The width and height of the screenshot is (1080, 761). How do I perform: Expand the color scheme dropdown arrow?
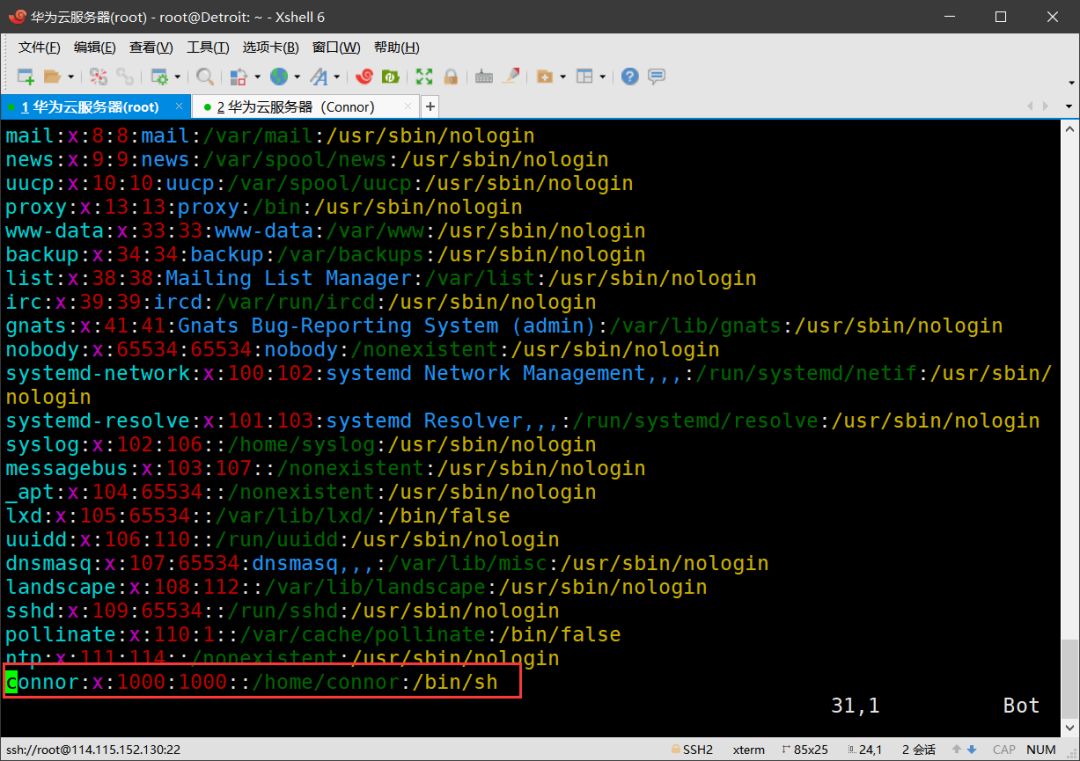(258, 76)
